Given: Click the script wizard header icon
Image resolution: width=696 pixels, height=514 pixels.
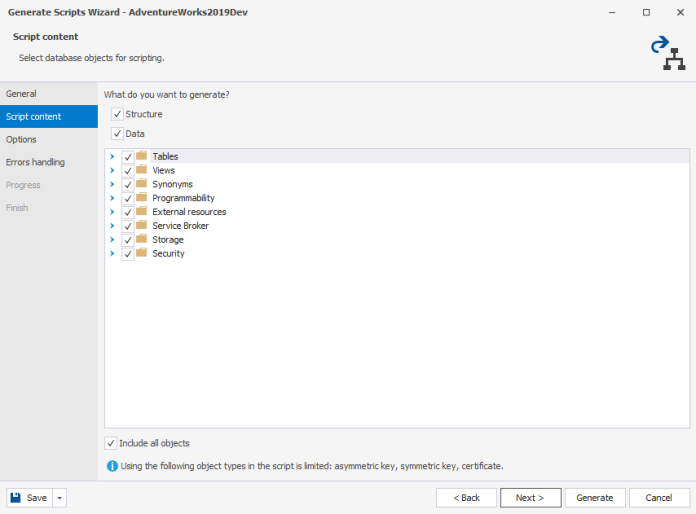Looking at the screenshot, I should tap(665, 54).
